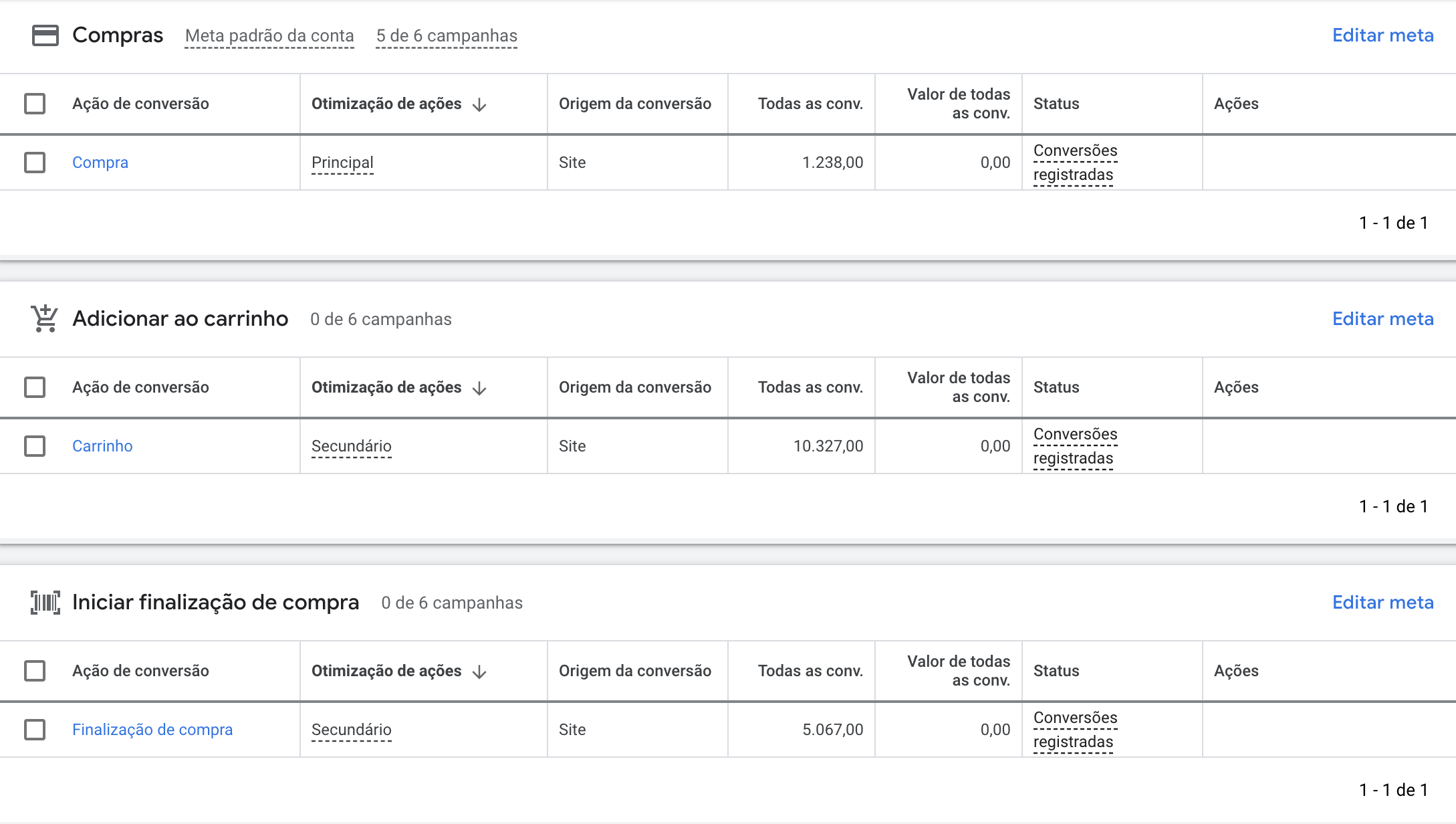
Task: Open Editar meta for Compras
Action: tap(1382, 35)
